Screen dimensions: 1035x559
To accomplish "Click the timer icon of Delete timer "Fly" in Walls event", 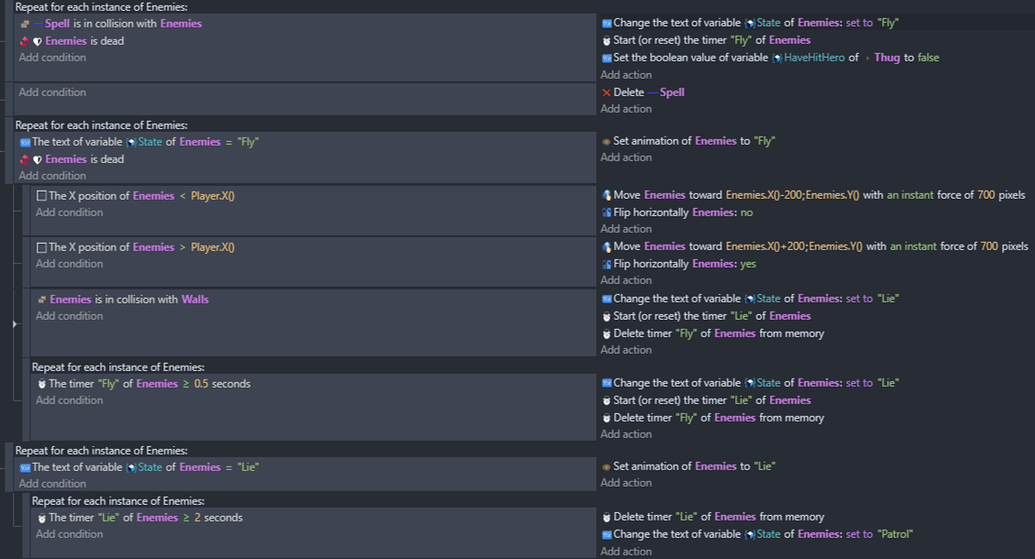I will point(607,334).
